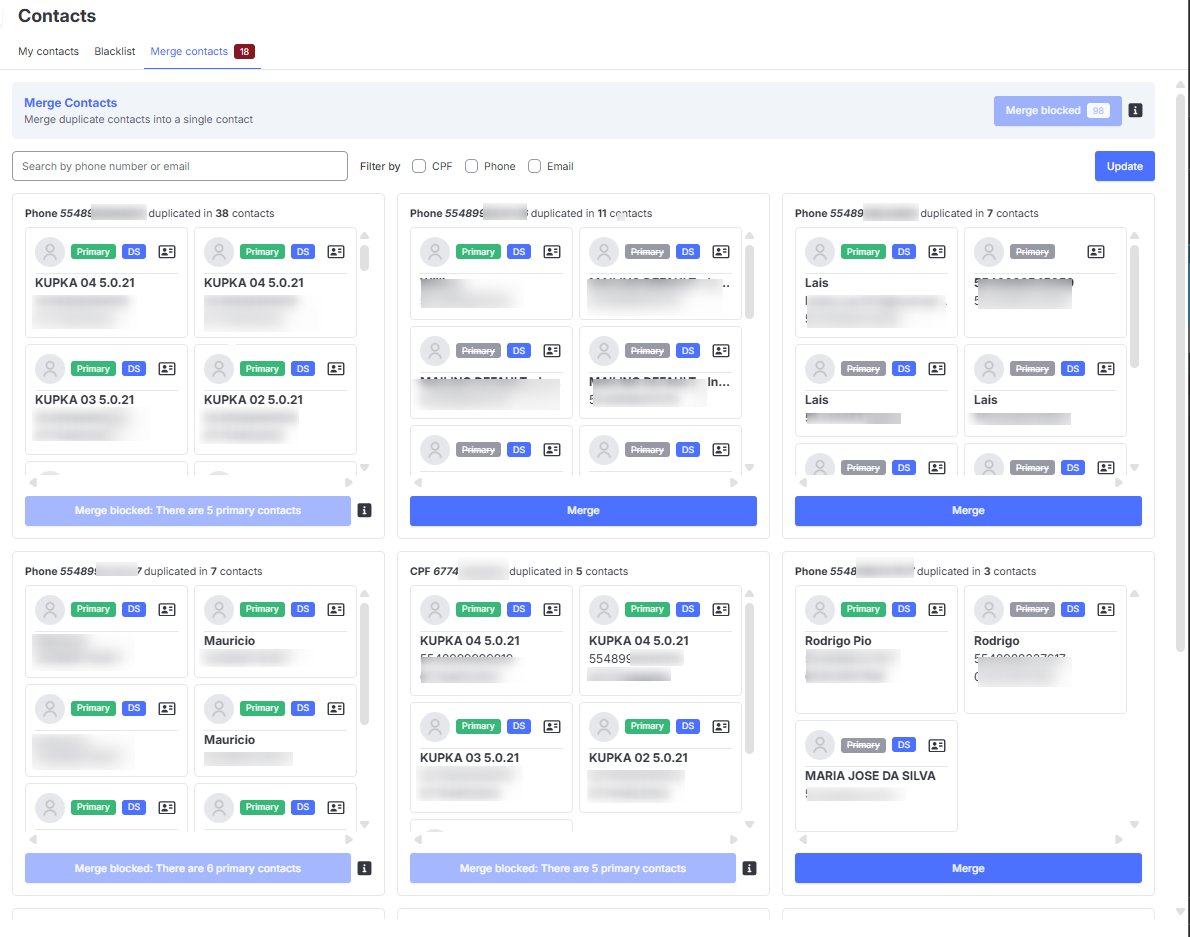
Task: Toggle Primary badge on KUPKA 03 in 38-contacts group
Action: pos(93,369)
